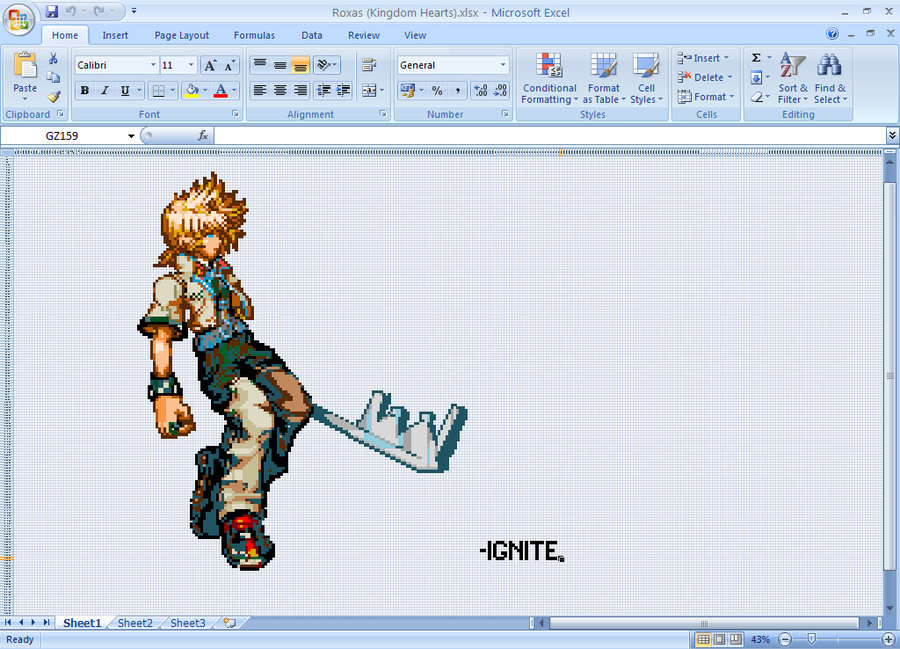Viewport: 900px width, 649px height.
Task: Click the Insert Function fx icon
Action: 203,135
